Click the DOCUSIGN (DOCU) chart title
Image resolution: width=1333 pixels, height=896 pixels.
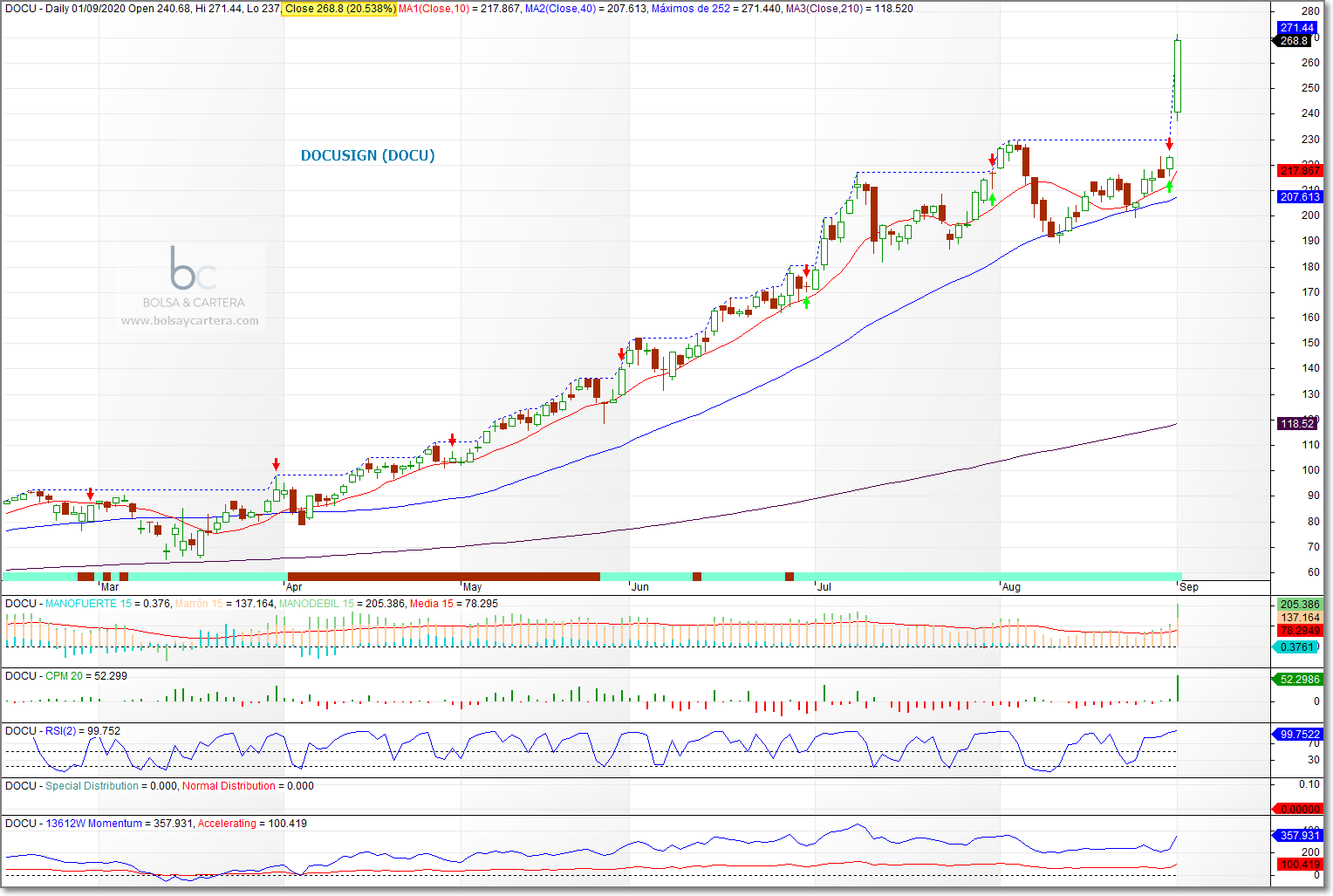point(367,155)
